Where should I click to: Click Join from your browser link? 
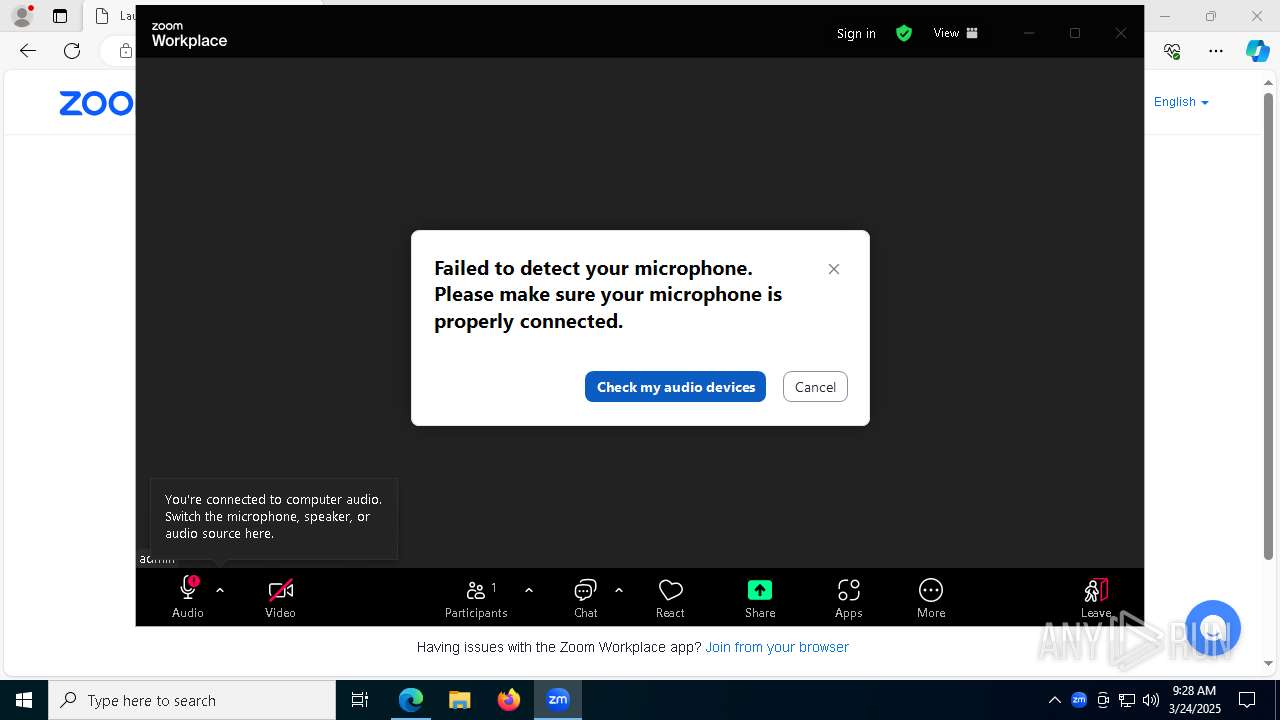[777, 647]
